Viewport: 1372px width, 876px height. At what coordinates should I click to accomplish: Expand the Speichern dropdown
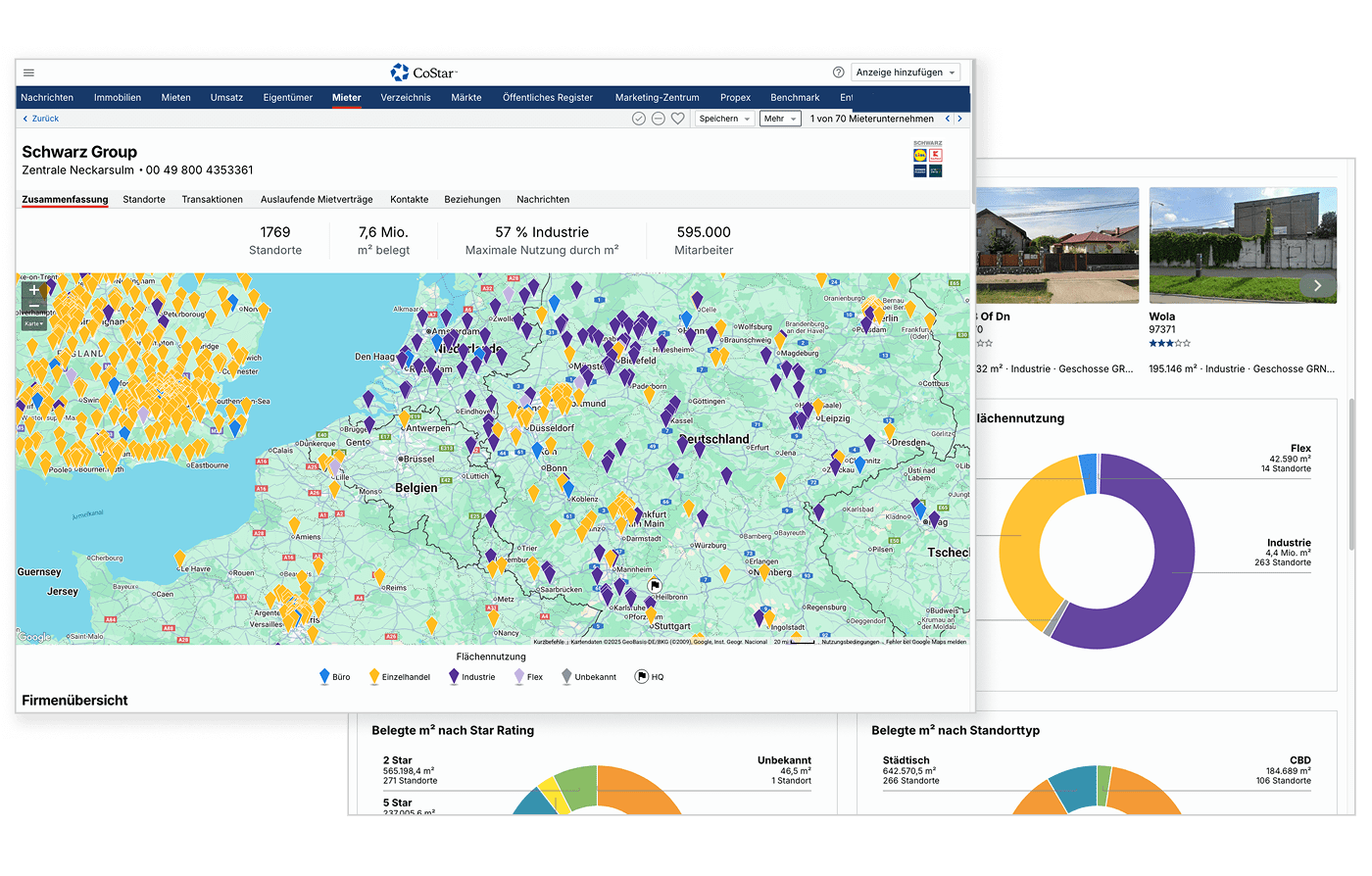pyautogui.click(x=724, y=119)
